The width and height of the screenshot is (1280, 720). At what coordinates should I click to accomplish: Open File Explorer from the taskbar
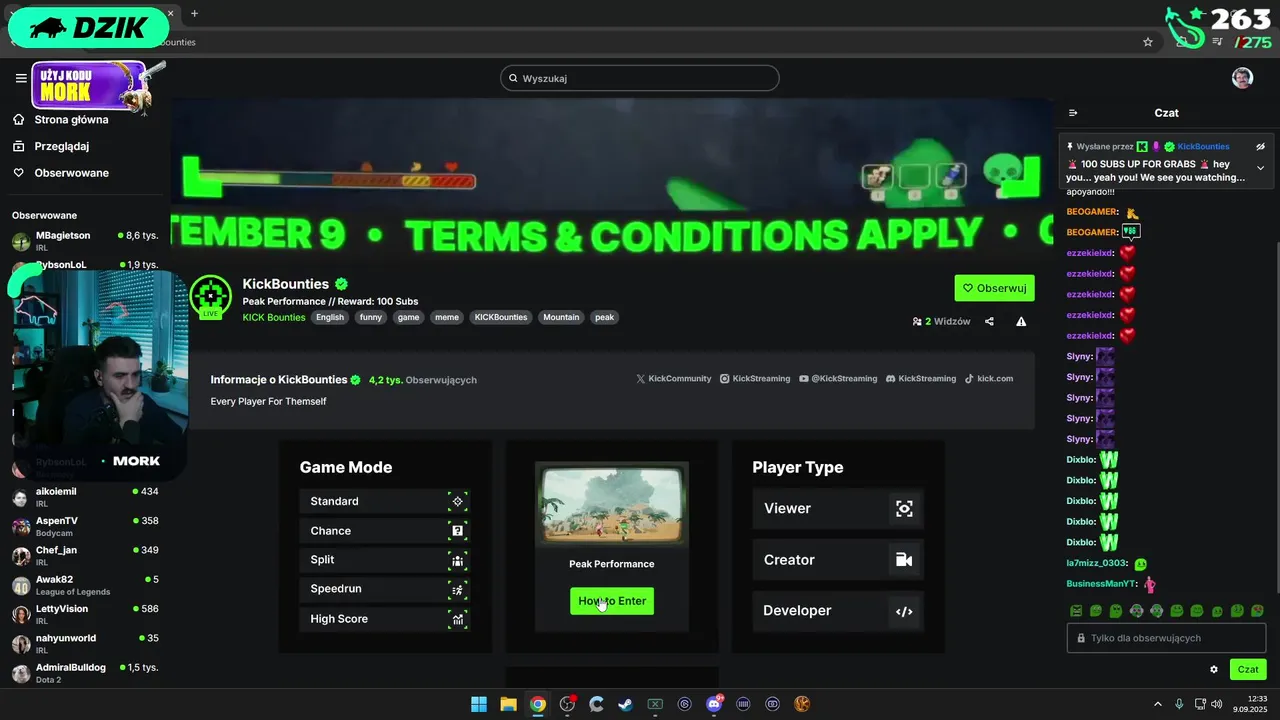508,704
